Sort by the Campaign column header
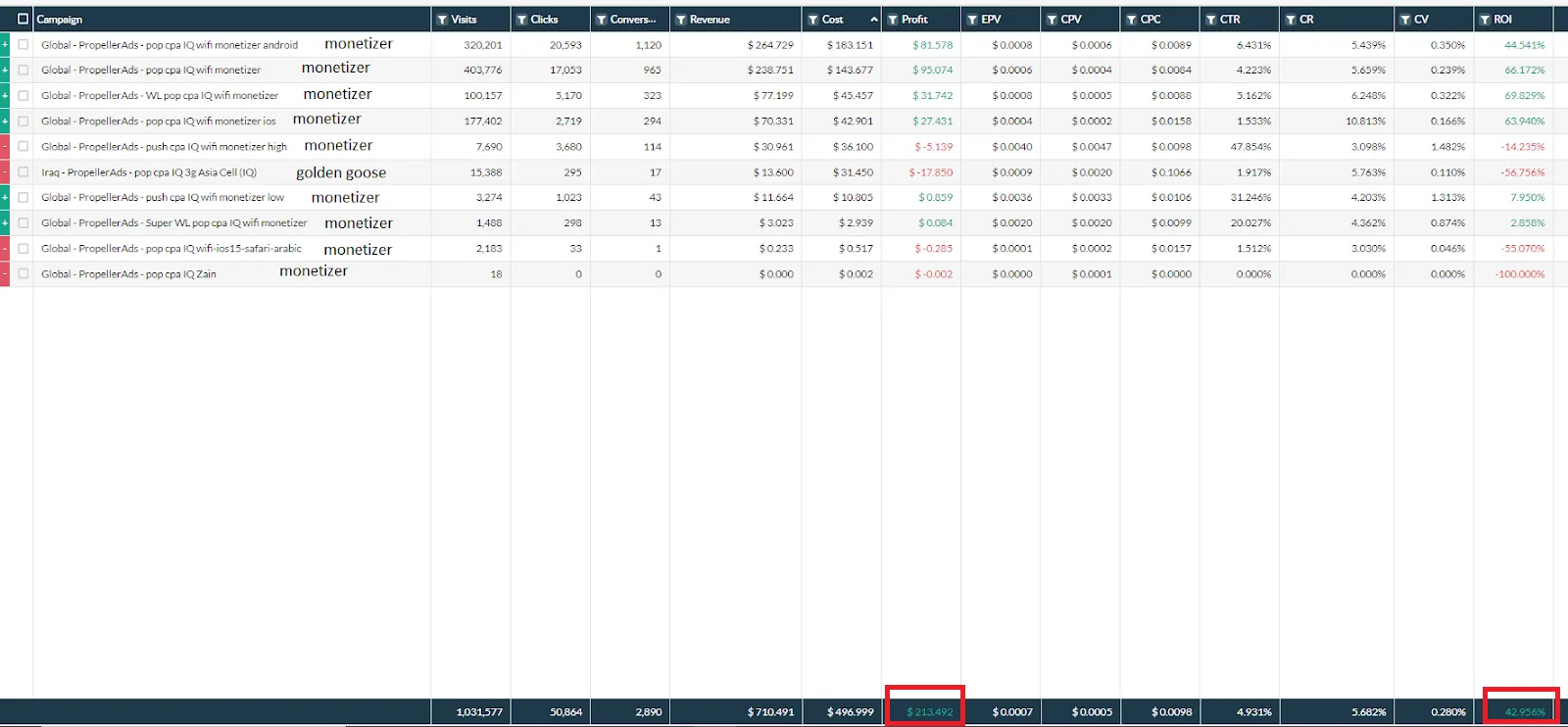Viewport: 1568px width, 727px height. pyautogui.click(x=60, y=20)
